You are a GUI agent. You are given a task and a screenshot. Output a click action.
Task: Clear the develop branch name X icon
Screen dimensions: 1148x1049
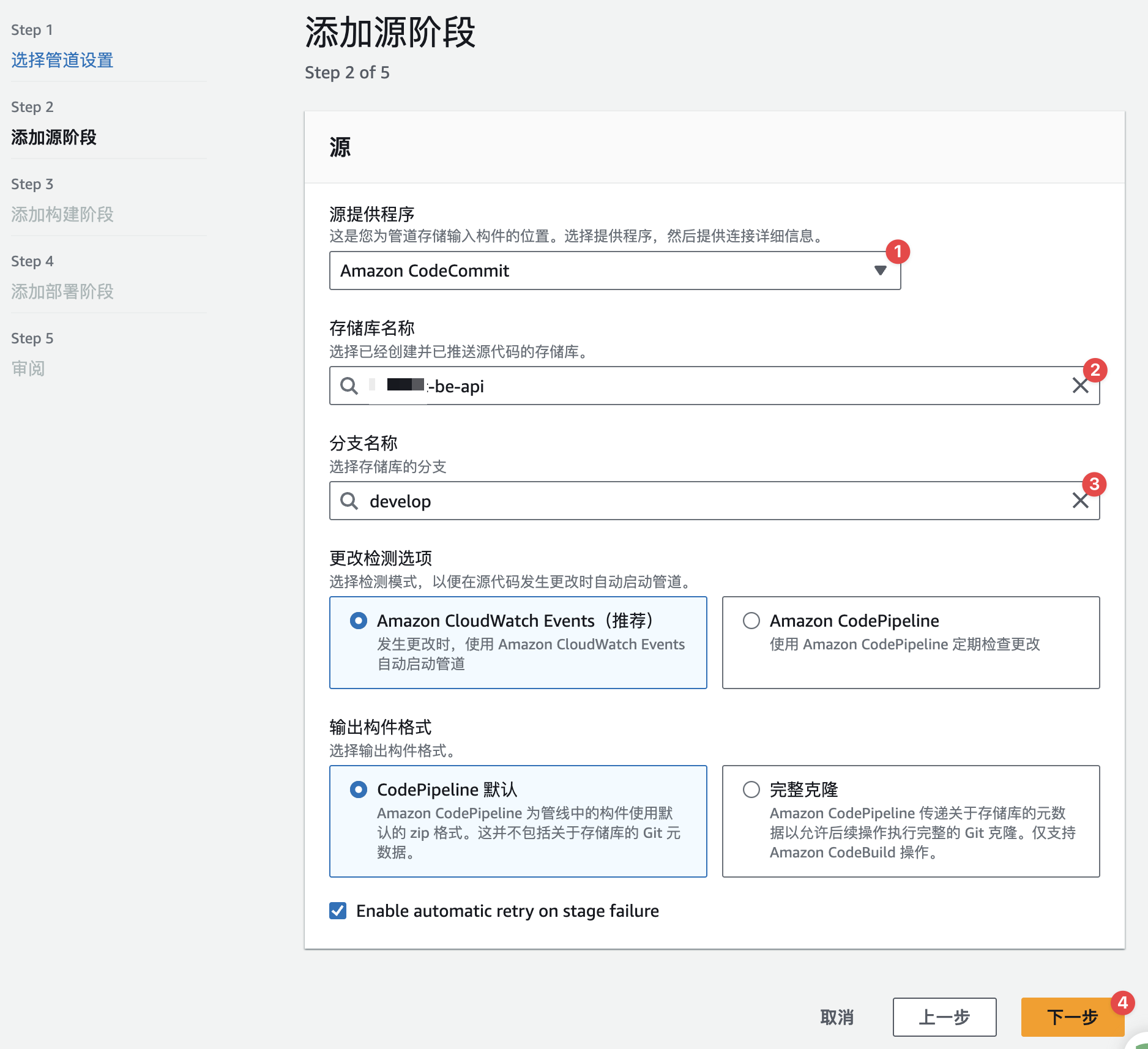1080,501
